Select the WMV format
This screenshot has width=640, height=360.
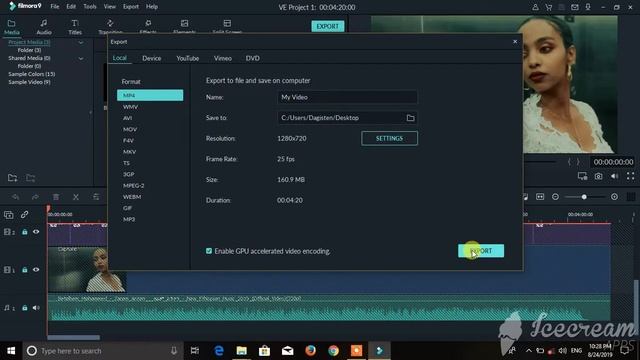click(x=131, y=107)
